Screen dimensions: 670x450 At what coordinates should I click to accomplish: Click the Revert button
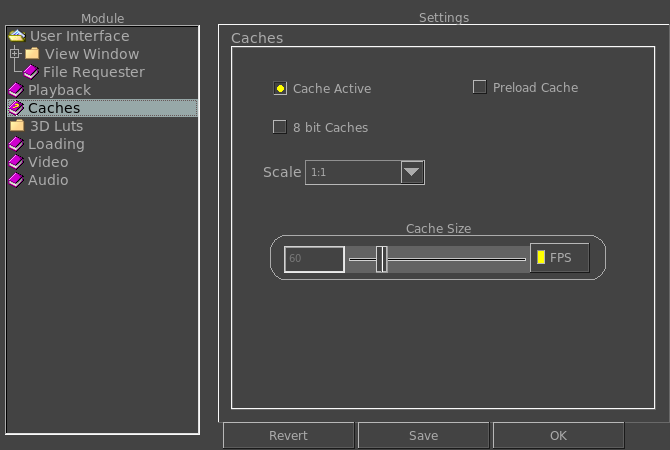[x=288, y=435]
